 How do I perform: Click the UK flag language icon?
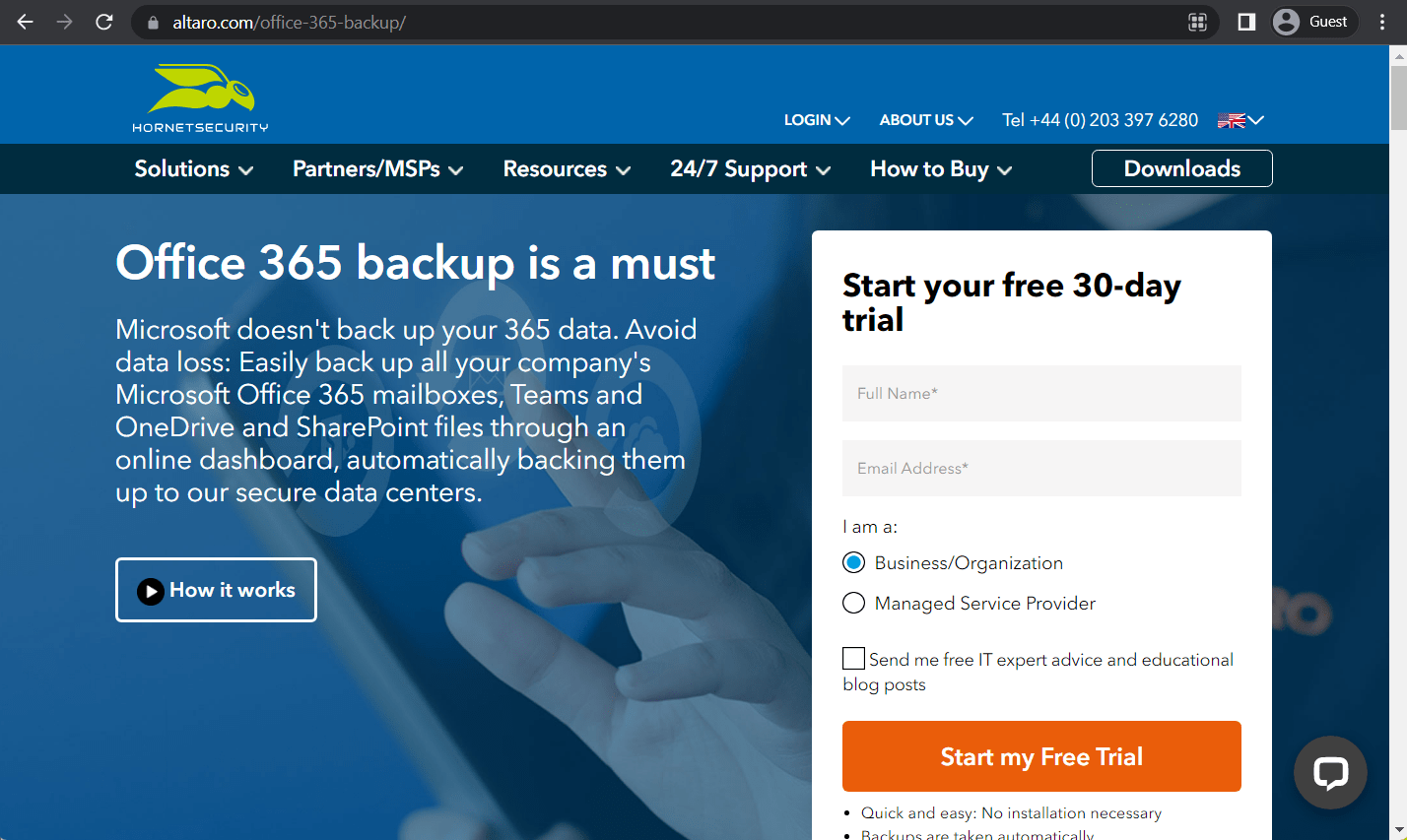pos(1230,120)
